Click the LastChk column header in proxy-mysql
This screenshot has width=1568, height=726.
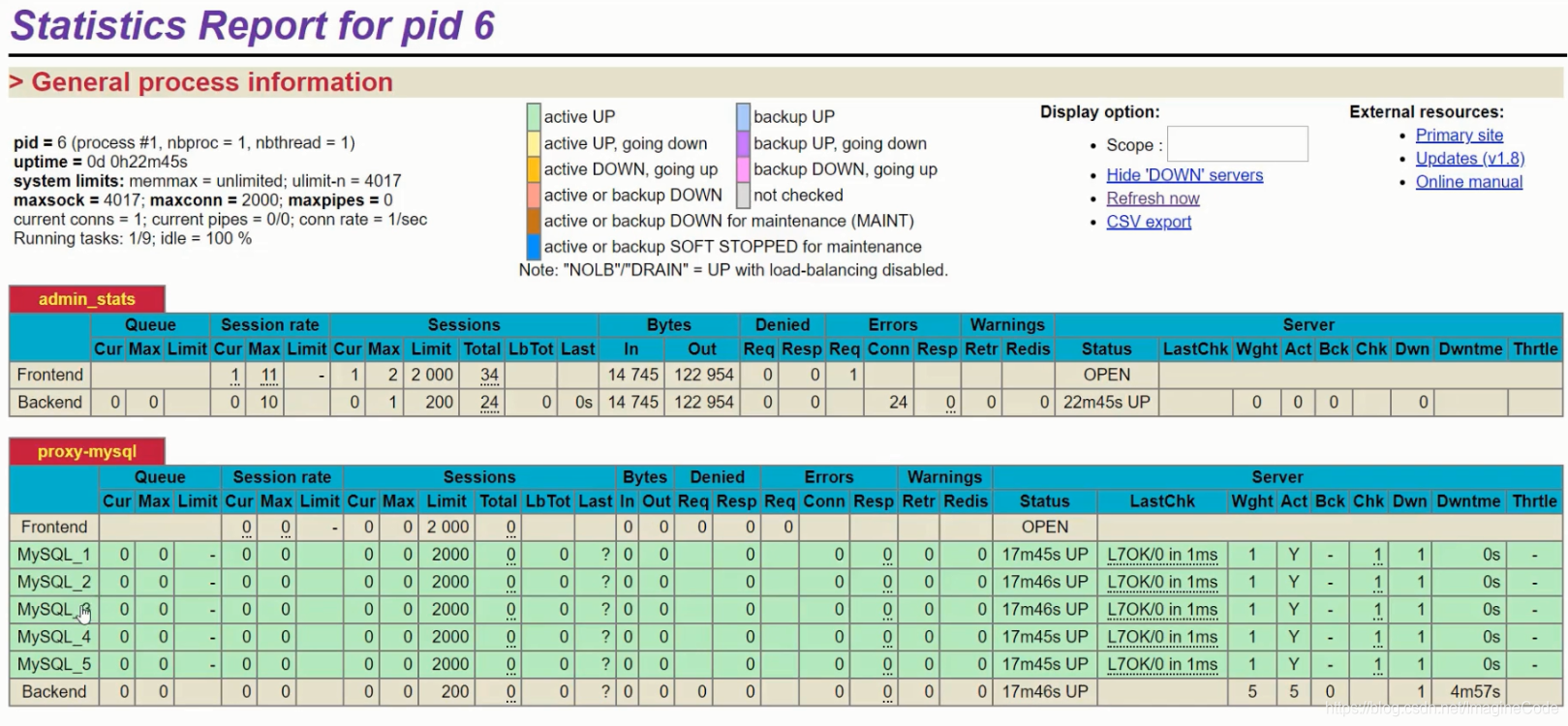point(1162,501)
